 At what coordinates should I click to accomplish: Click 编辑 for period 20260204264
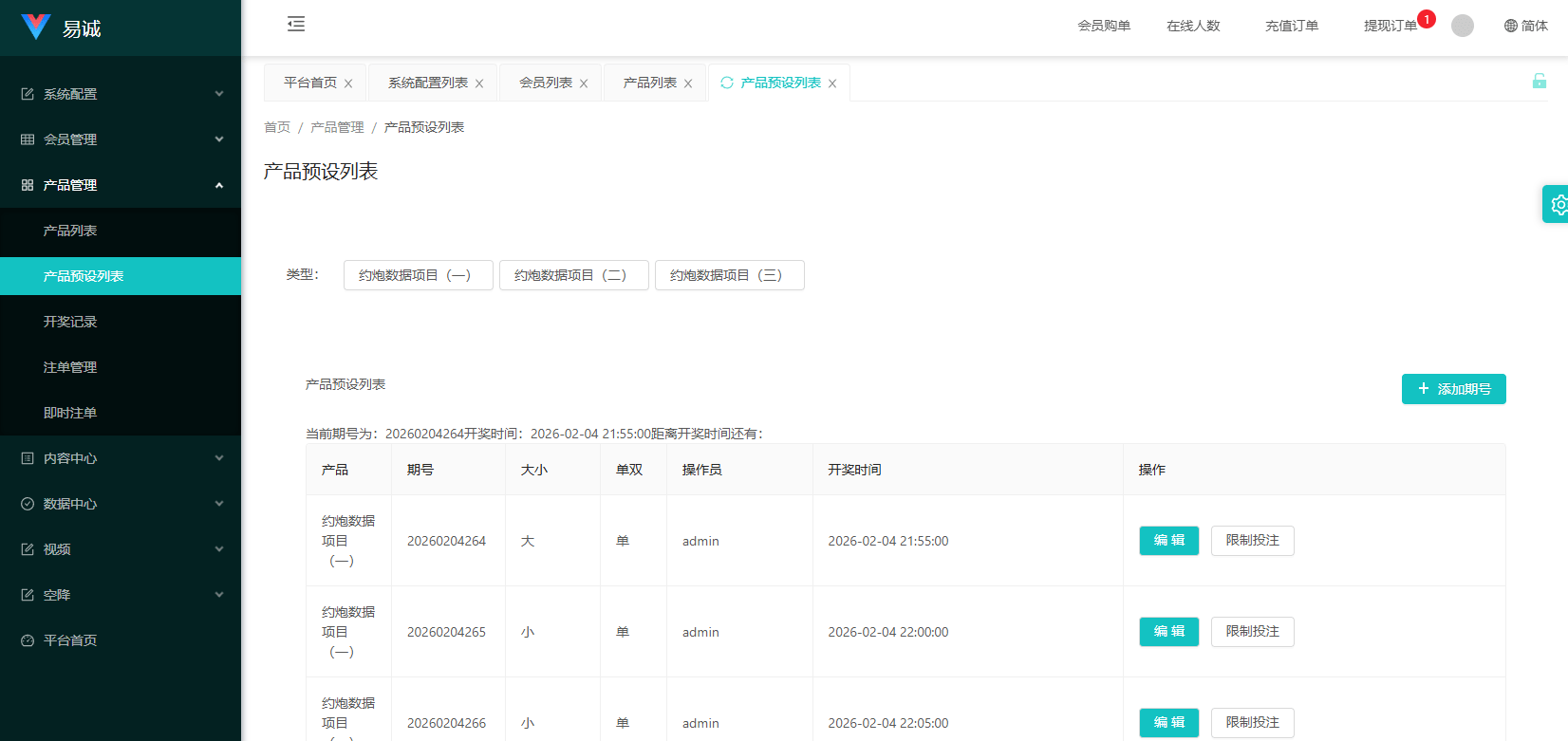pyautogui.click(x=1168, y=541)
